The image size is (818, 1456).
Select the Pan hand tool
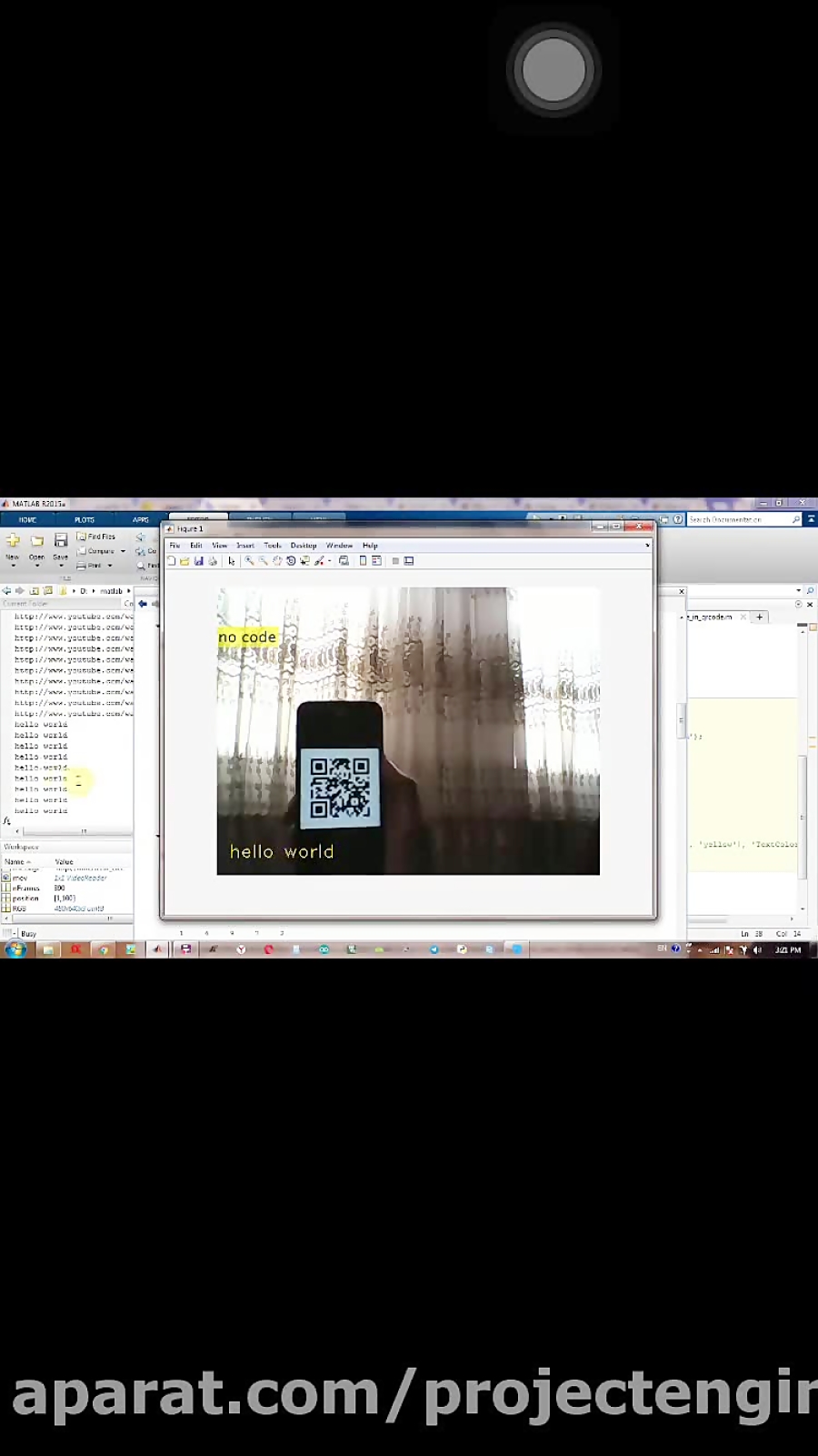tap(277, 561)
